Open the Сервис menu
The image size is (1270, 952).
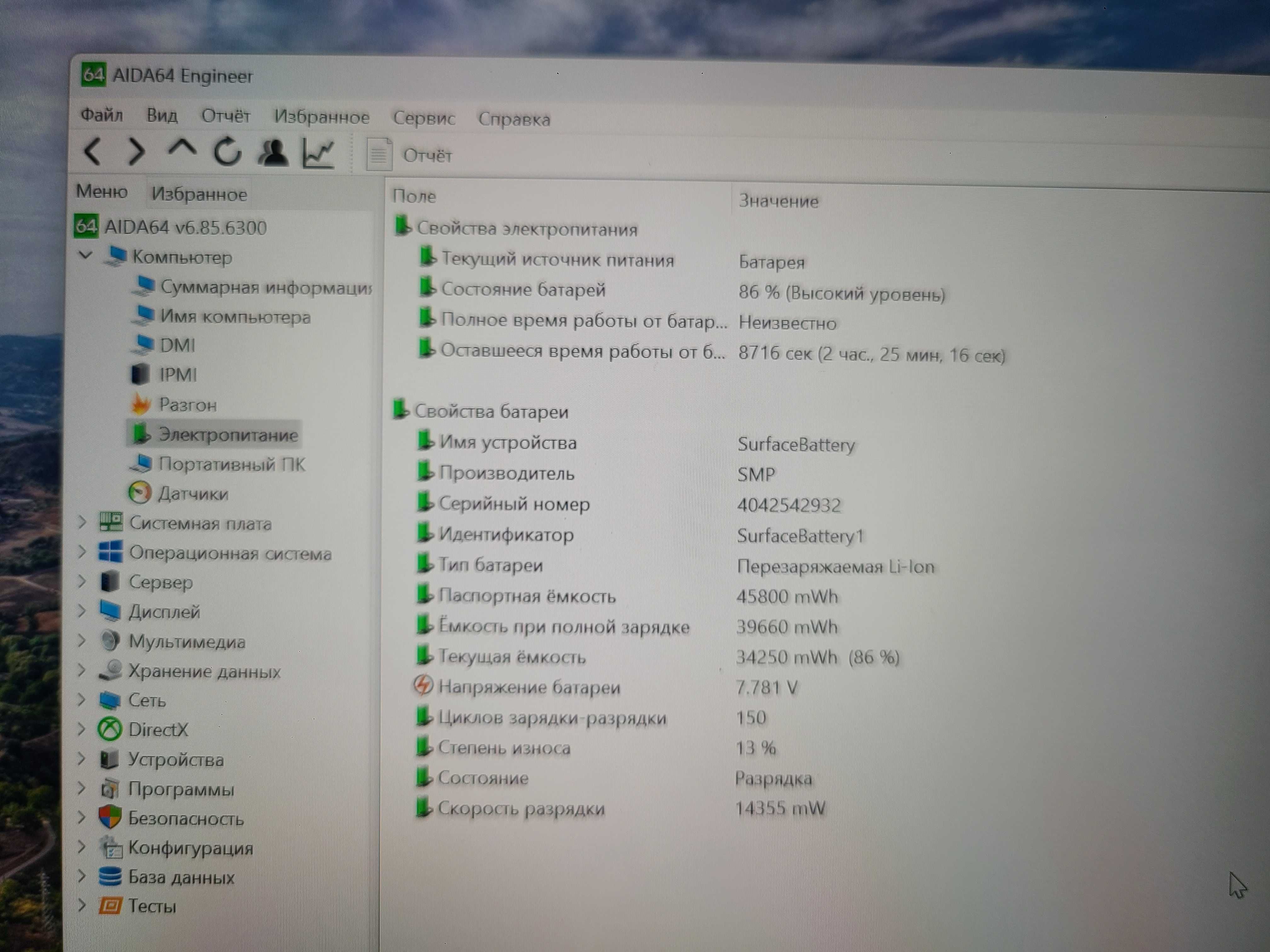click(424, 118)
